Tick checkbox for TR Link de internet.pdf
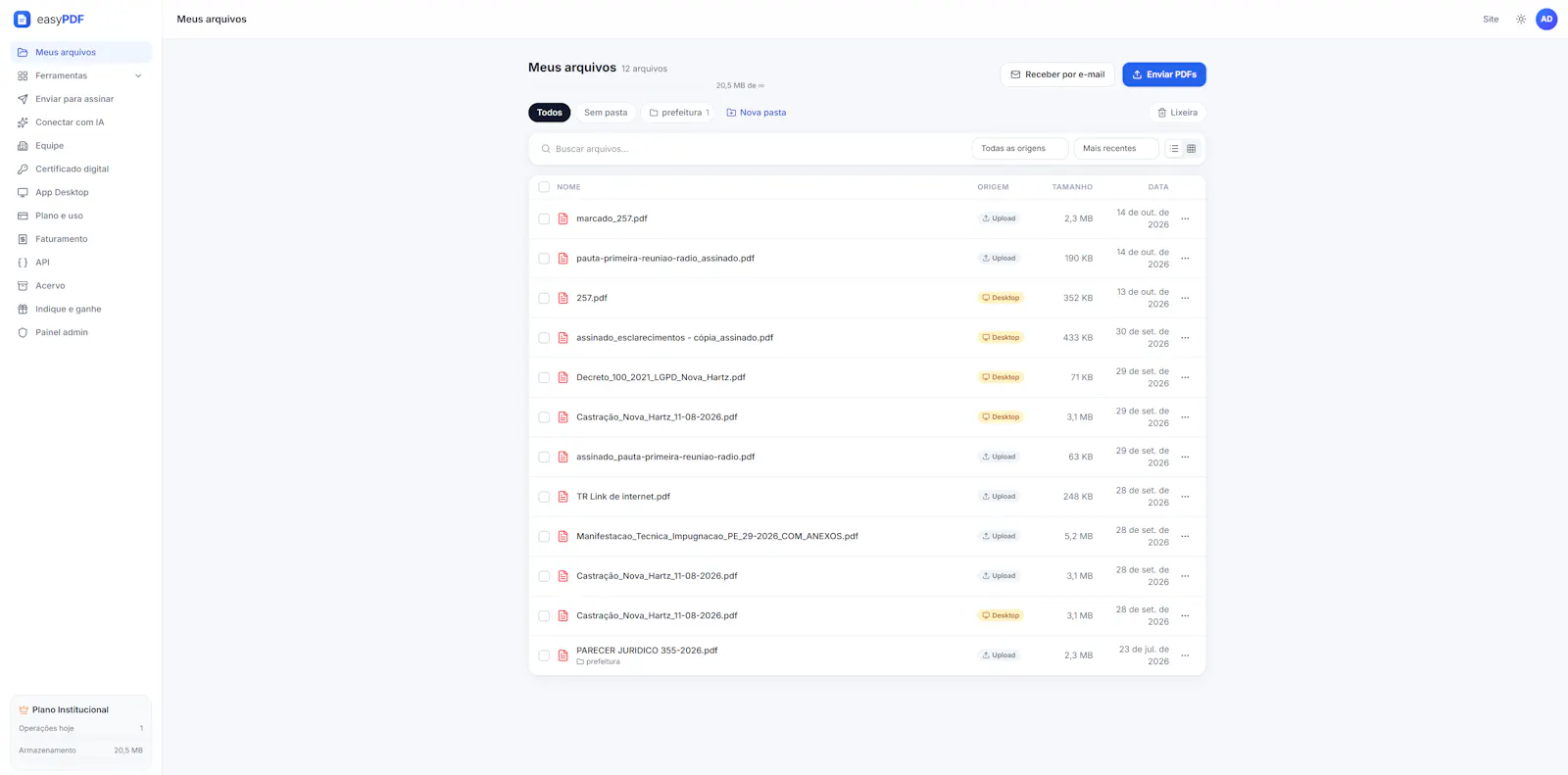 544,497
